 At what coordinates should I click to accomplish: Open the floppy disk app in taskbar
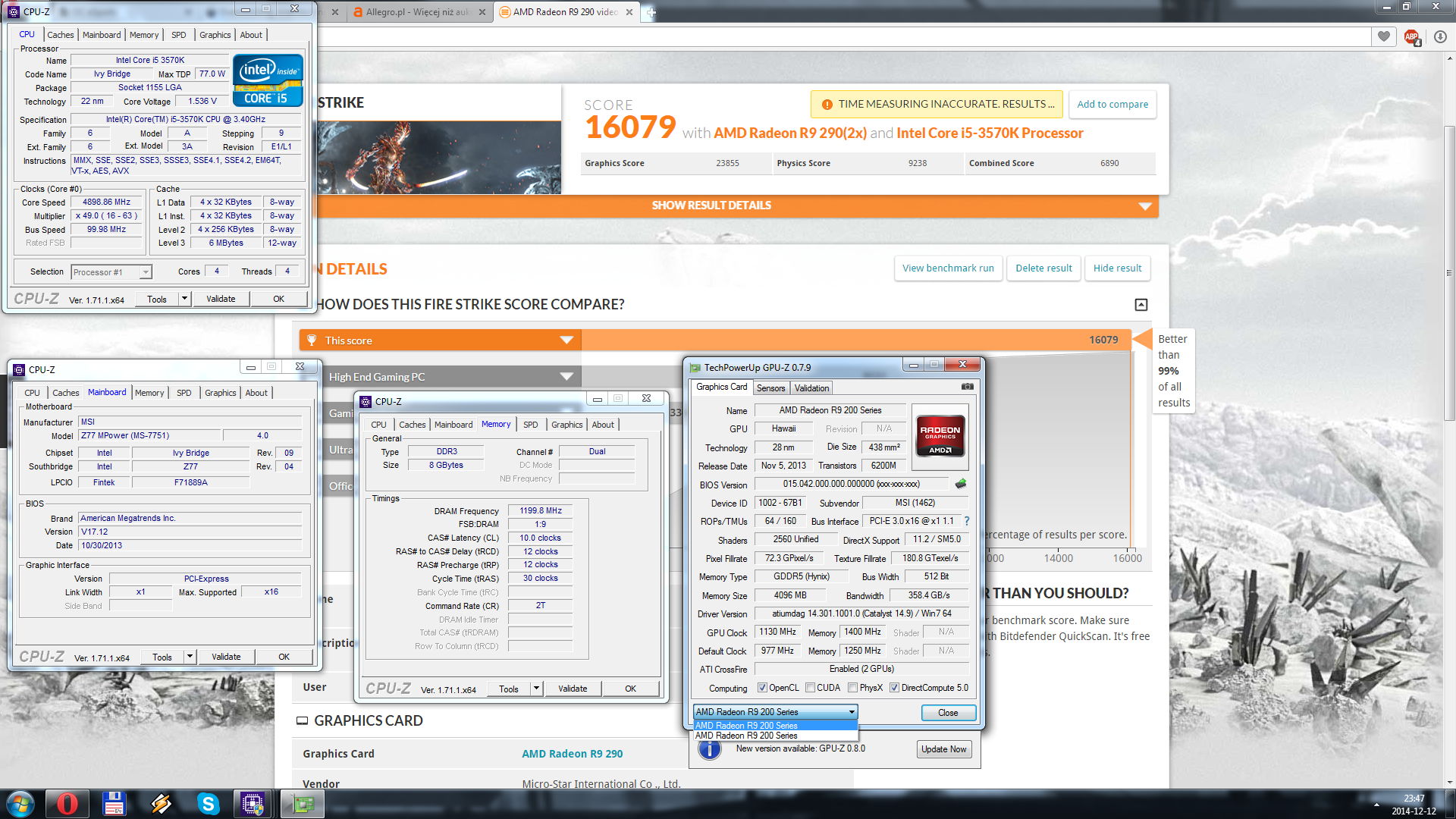coord(115,804)
